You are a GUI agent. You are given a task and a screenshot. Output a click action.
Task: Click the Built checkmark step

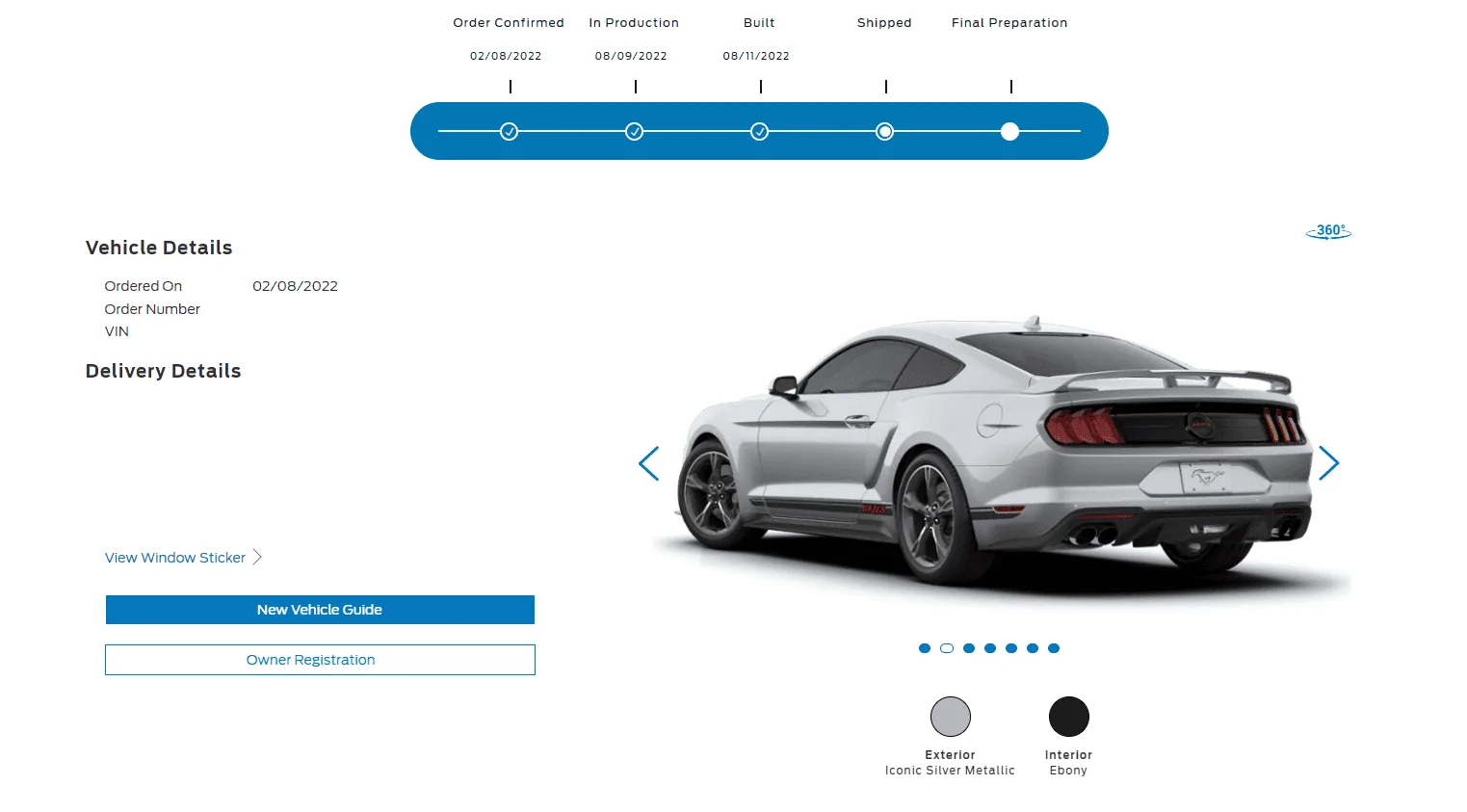[760, 132]
